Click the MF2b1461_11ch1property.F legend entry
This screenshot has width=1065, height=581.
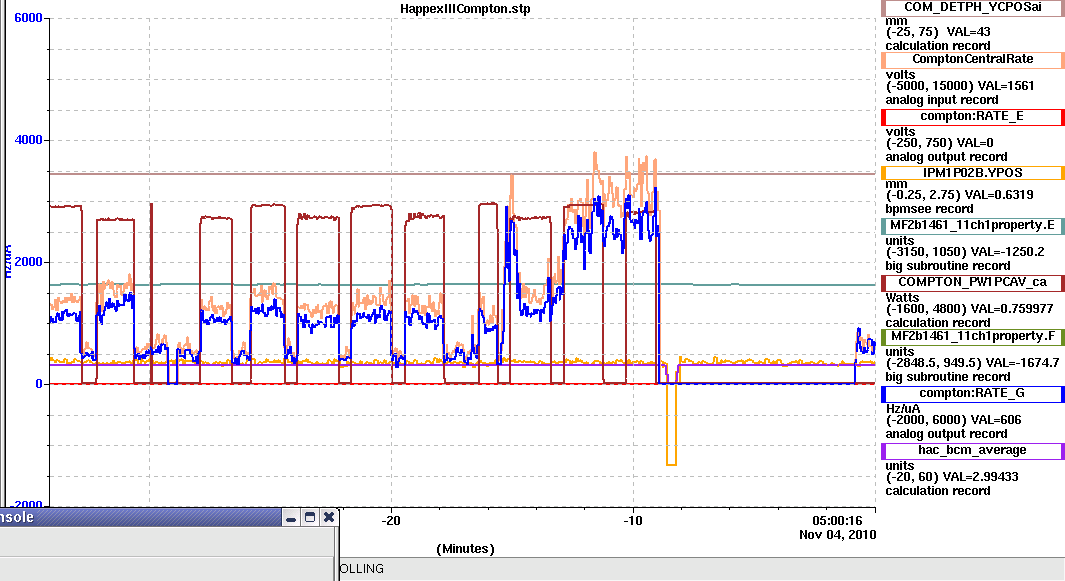pyautogui.click(x=973, y=337)
